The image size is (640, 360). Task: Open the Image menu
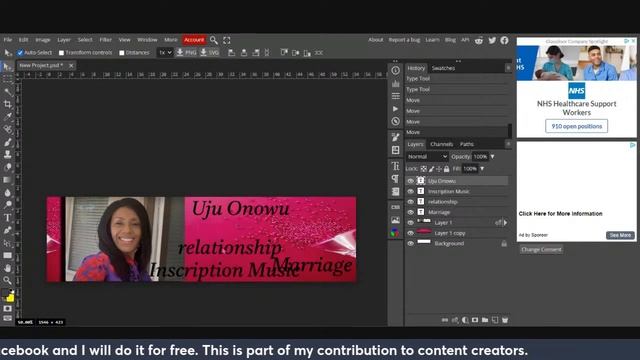point(42,40)
